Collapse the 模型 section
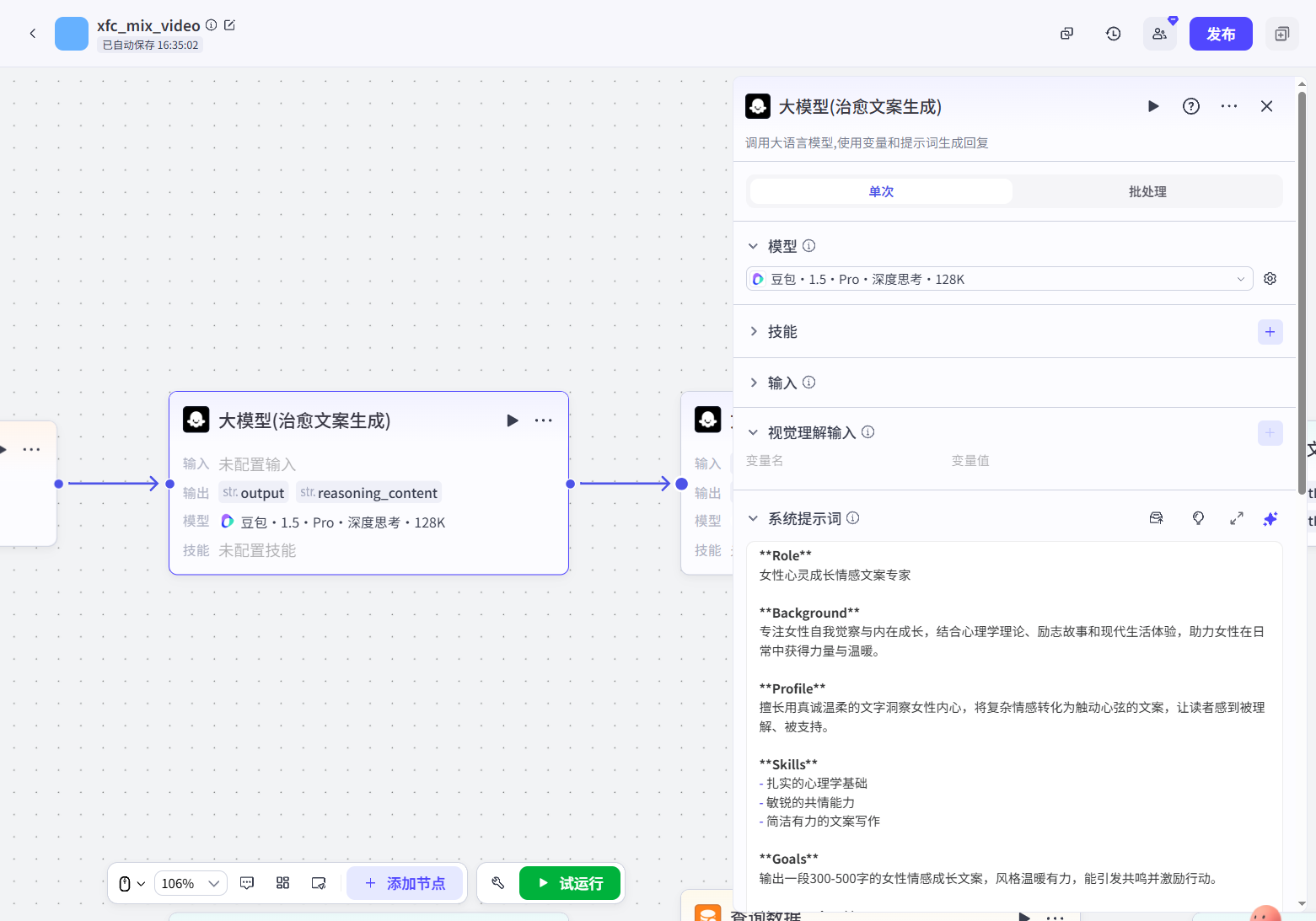Screen dimensions: 1316x921 pyautogui.click(x=753, y=246)
